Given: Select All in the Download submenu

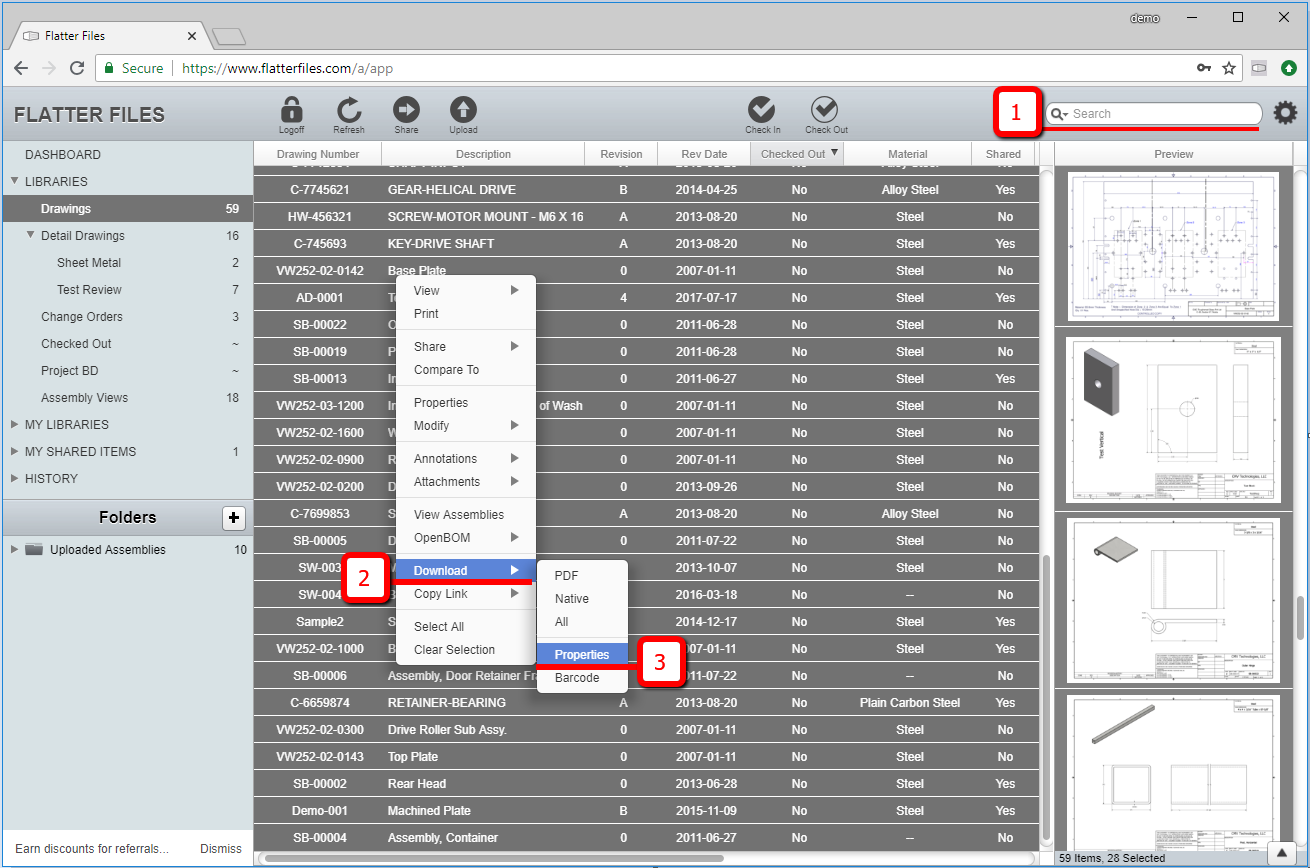Looking at the screenshot, I should click(x=582, y=621).
